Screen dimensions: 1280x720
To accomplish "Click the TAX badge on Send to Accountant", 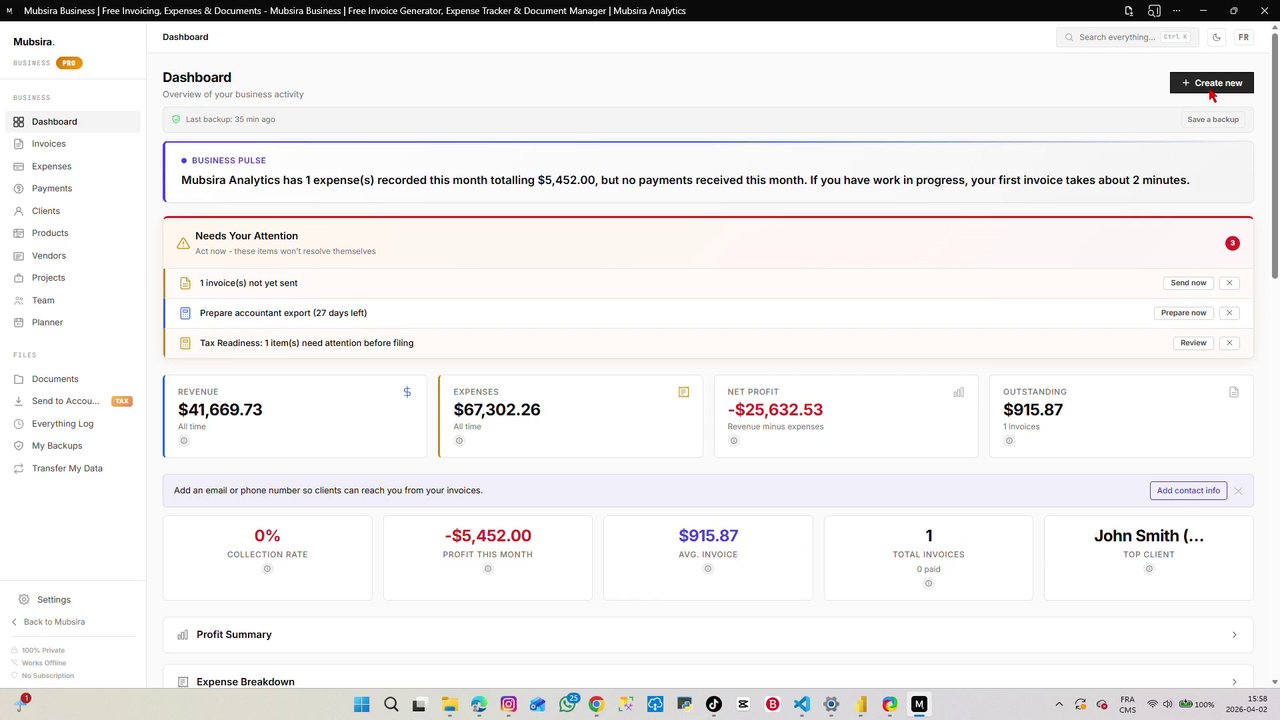I will point(122,401).
